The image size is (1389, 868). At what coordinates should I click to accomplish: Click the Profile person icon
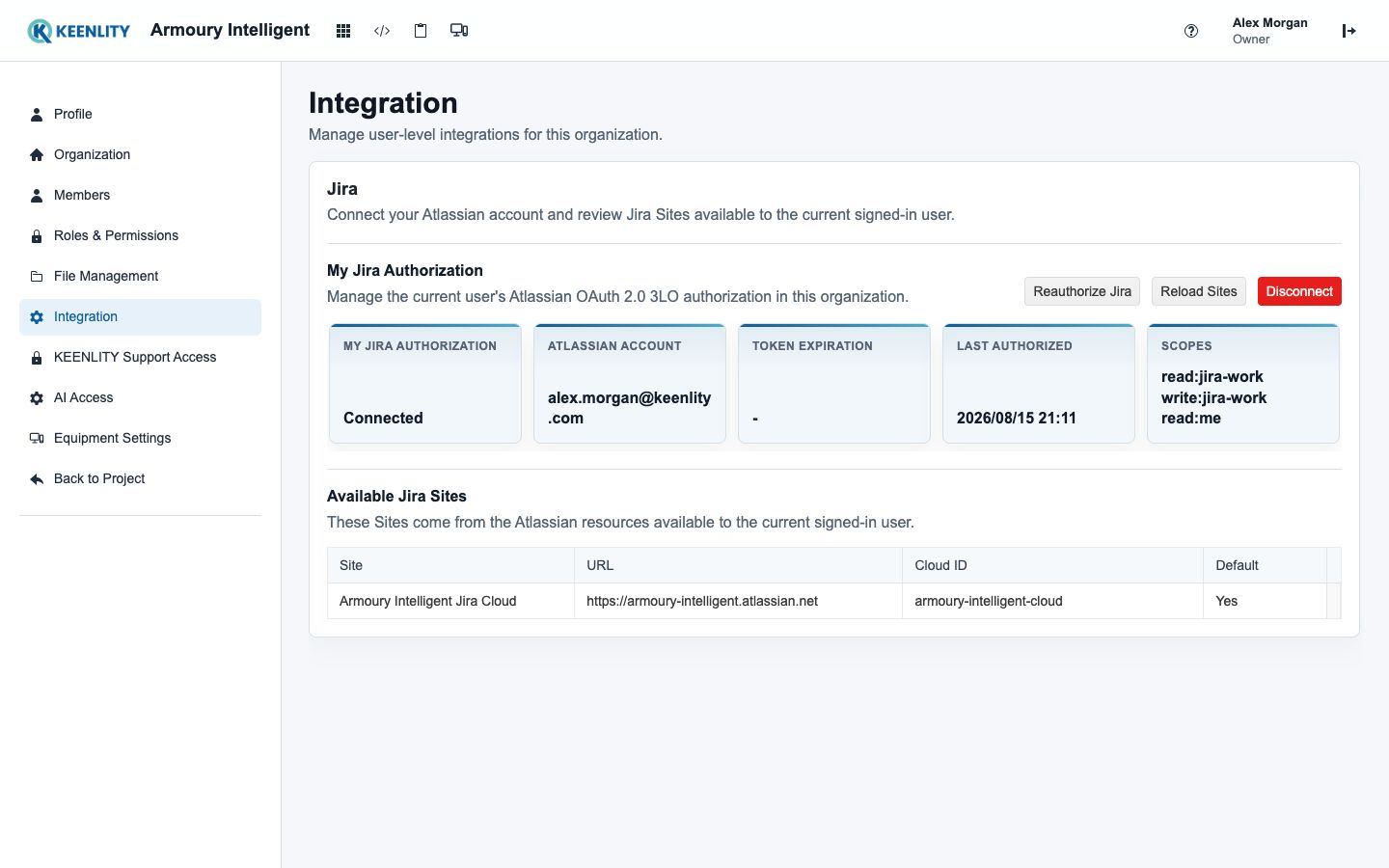pyautogui.click(x=37, y=114)
